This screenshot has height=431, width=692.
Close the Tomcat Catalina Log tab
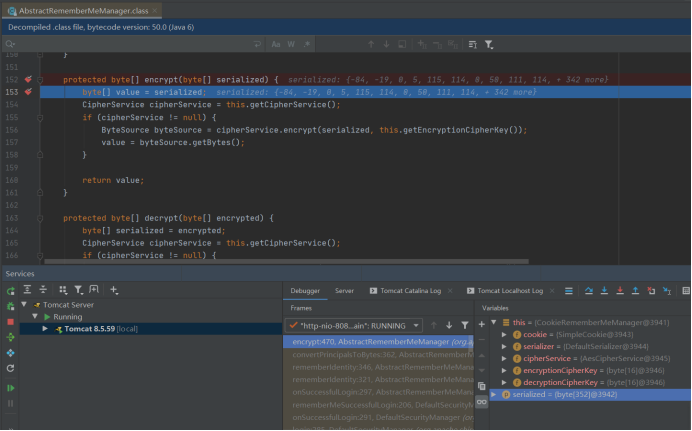pyautogui.click(x=450, y=291)
